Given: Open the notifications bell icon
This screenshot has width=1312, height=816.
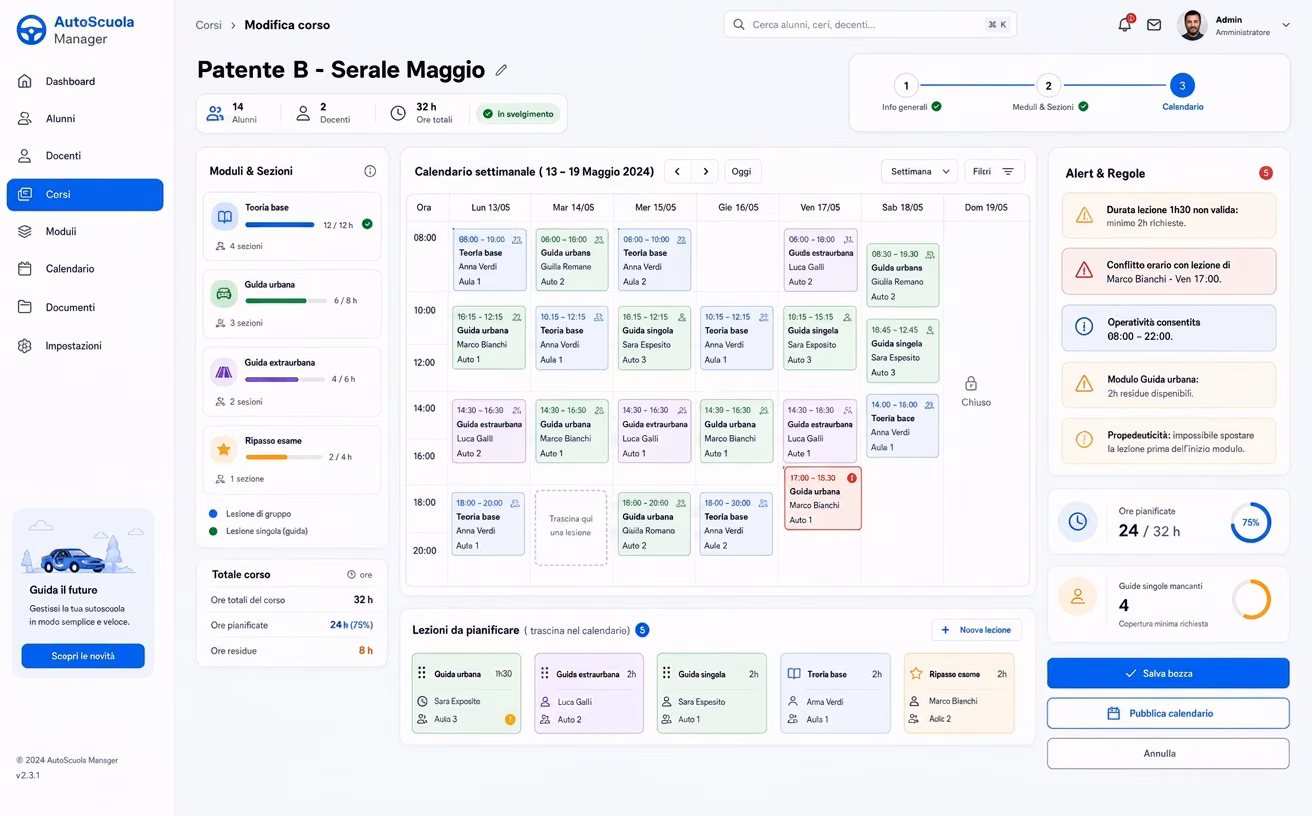Looking at the screenshot, I should 1125,24.
